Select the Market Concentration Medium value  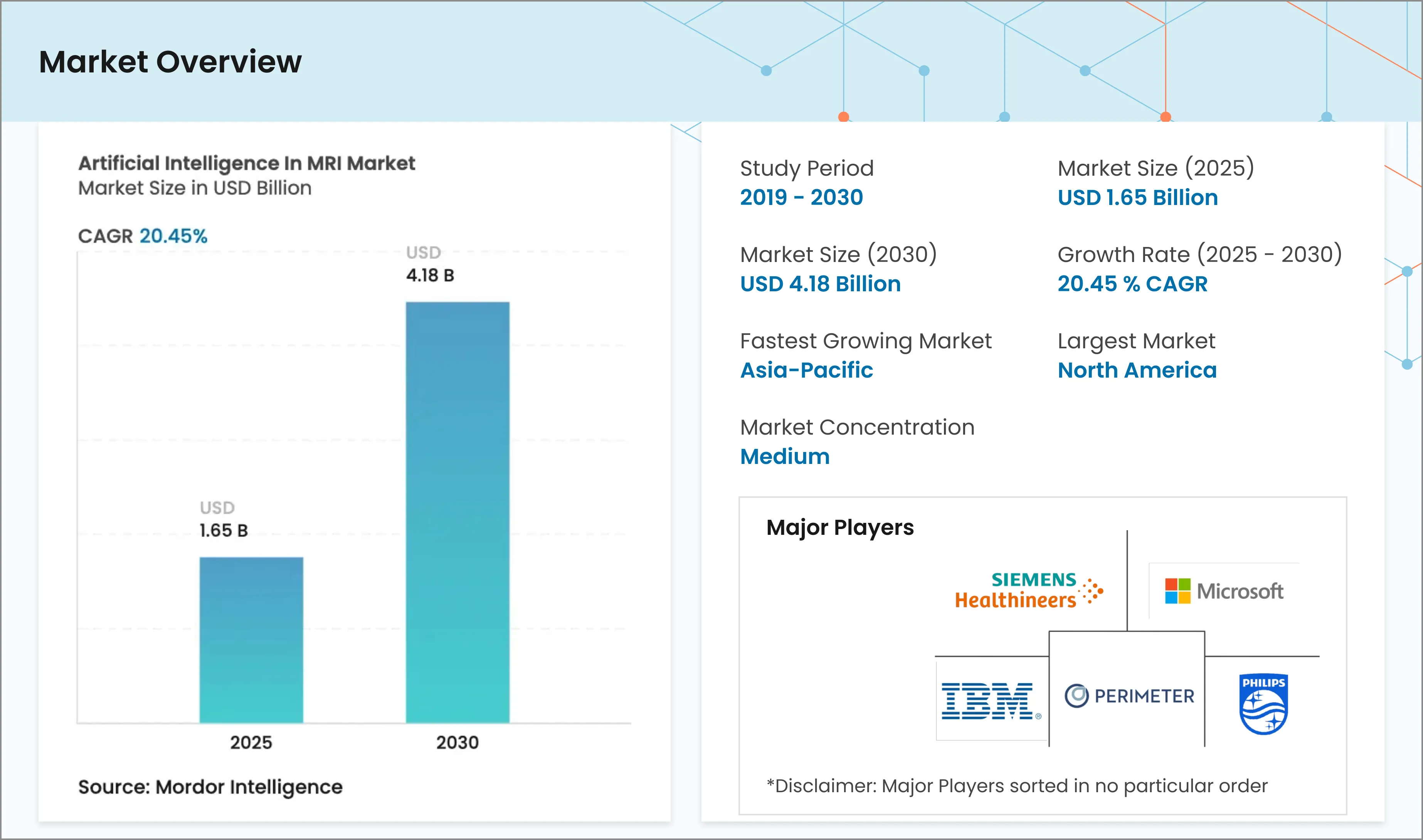click(784, 456)
